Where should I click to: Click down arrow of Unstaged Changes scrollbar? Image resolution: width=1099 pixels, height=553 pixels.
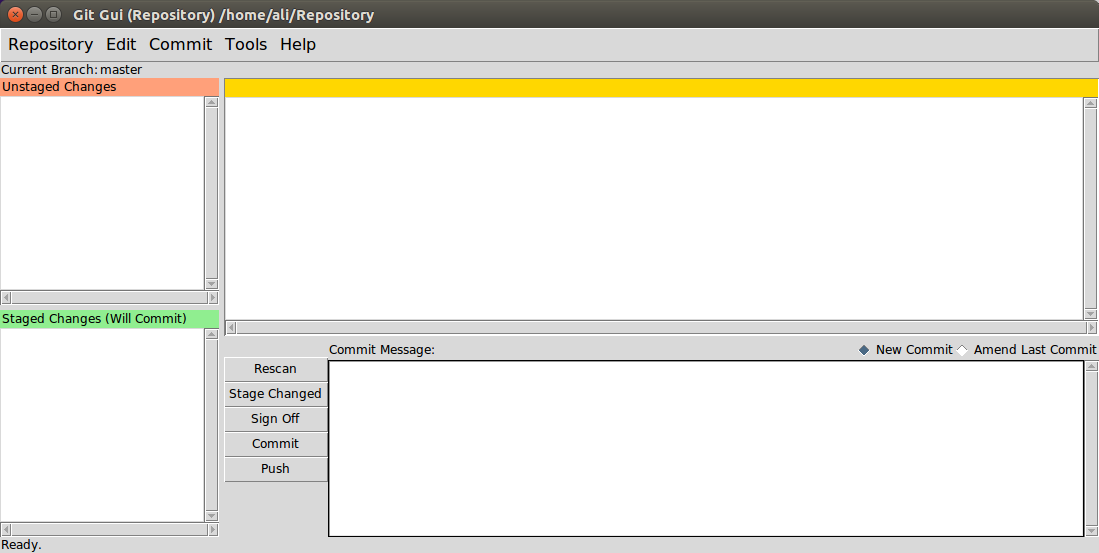click(x=212, y=284)
